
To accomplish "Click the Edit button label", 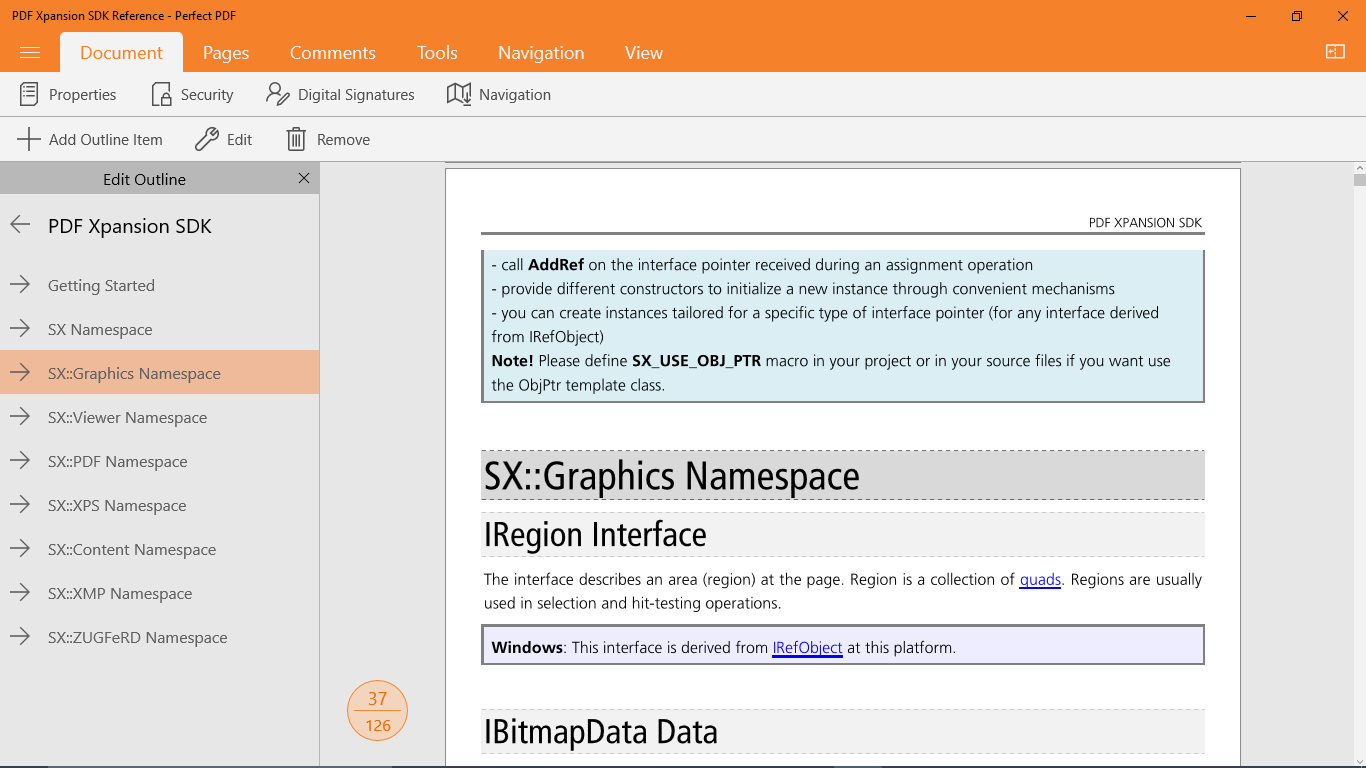I will [x=240, y=140].
